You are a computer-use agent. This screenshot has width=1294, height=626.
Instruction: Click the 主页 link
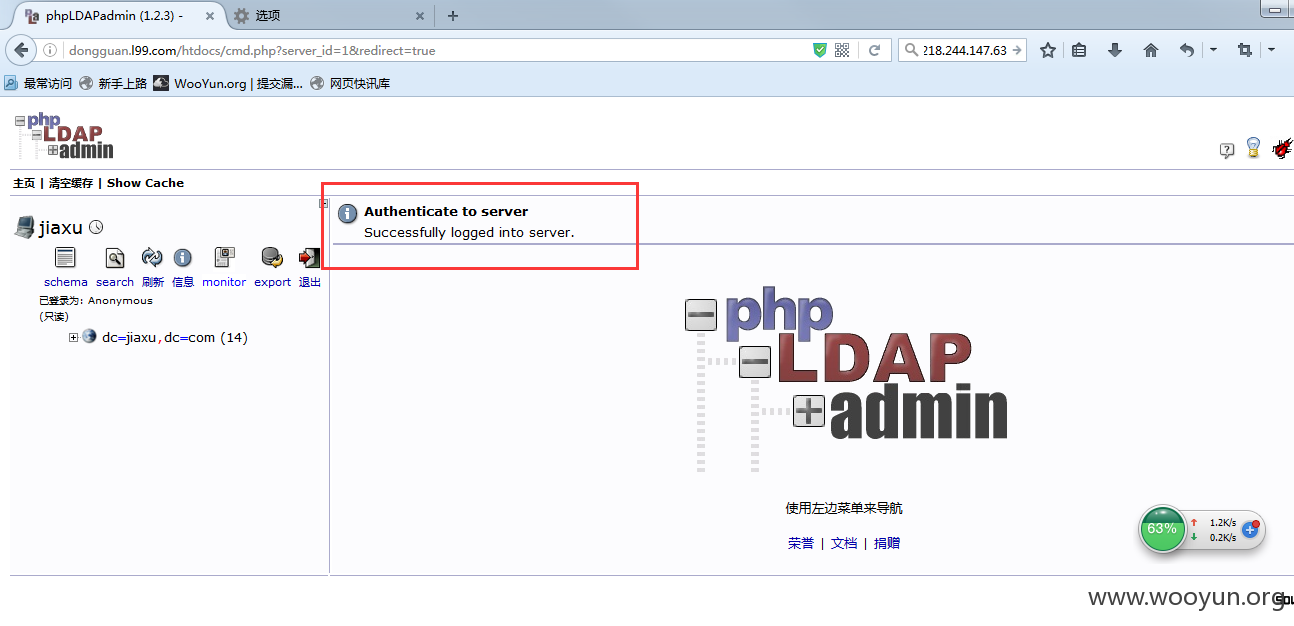(x=24, y=183)
